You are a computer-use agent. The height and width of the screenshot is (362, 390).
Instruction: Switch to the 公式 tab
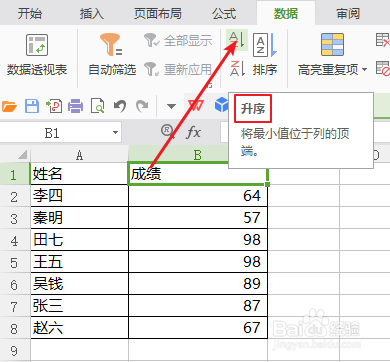click(x=224, y=14)
